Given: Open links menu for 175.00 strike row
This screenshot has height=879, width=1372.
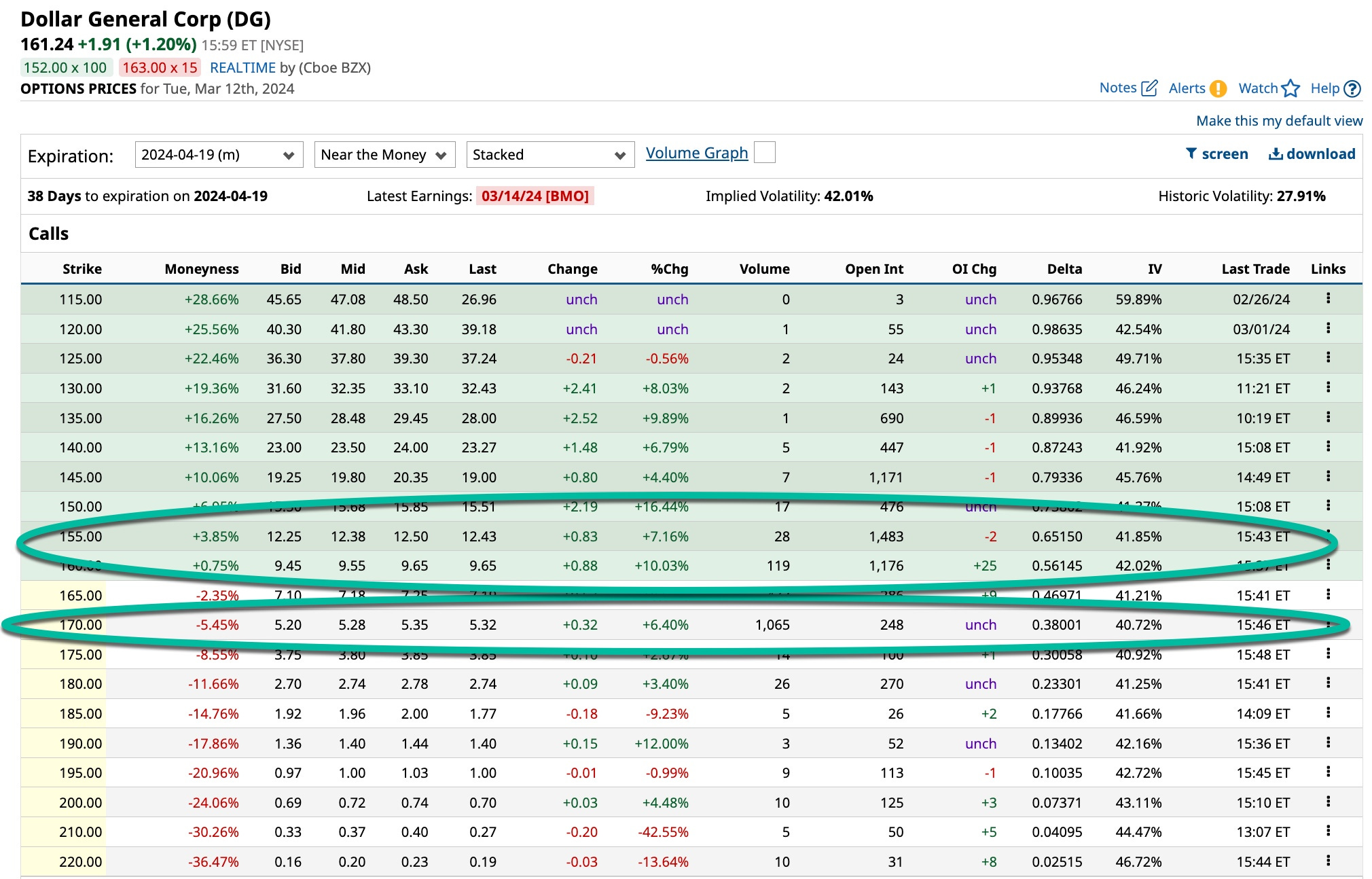Looking at the screenshot, I should coord(1328,653).
